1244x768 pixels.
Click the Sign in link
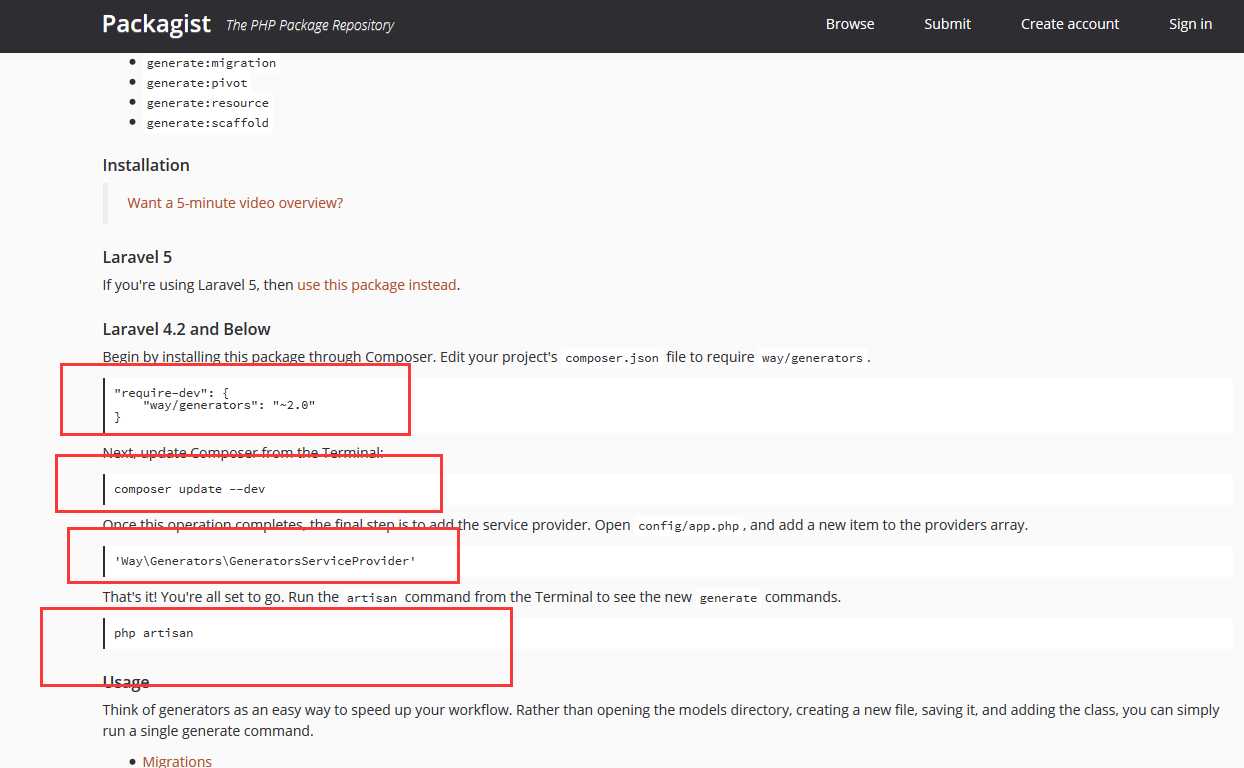click(1190, 24)
